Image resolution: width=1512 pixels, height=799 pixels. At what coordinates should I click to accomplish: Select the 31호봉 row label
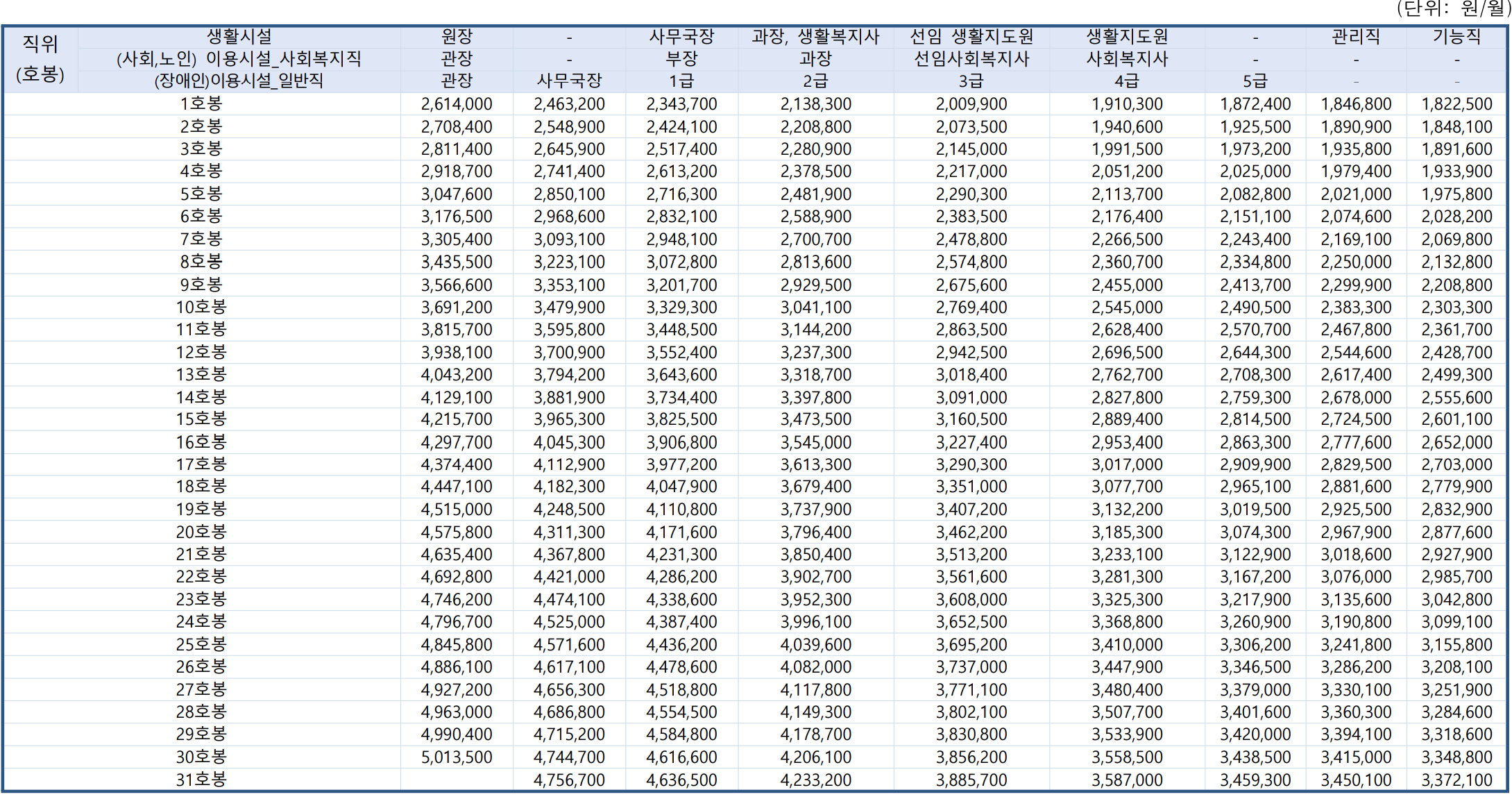click(201, 780)
